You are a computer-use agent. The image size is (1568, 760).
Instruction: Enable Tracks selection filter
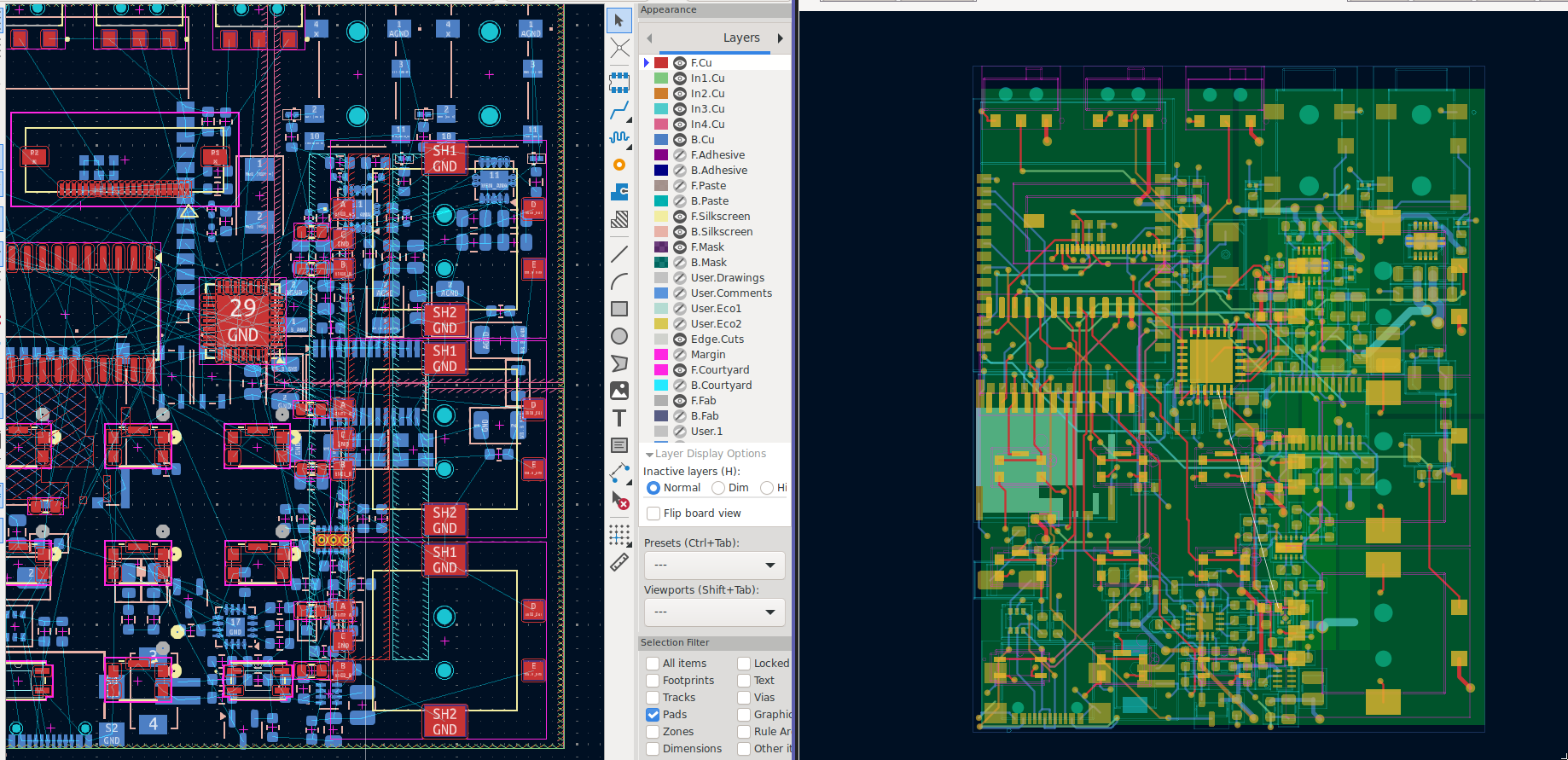[x=653, y=698]
